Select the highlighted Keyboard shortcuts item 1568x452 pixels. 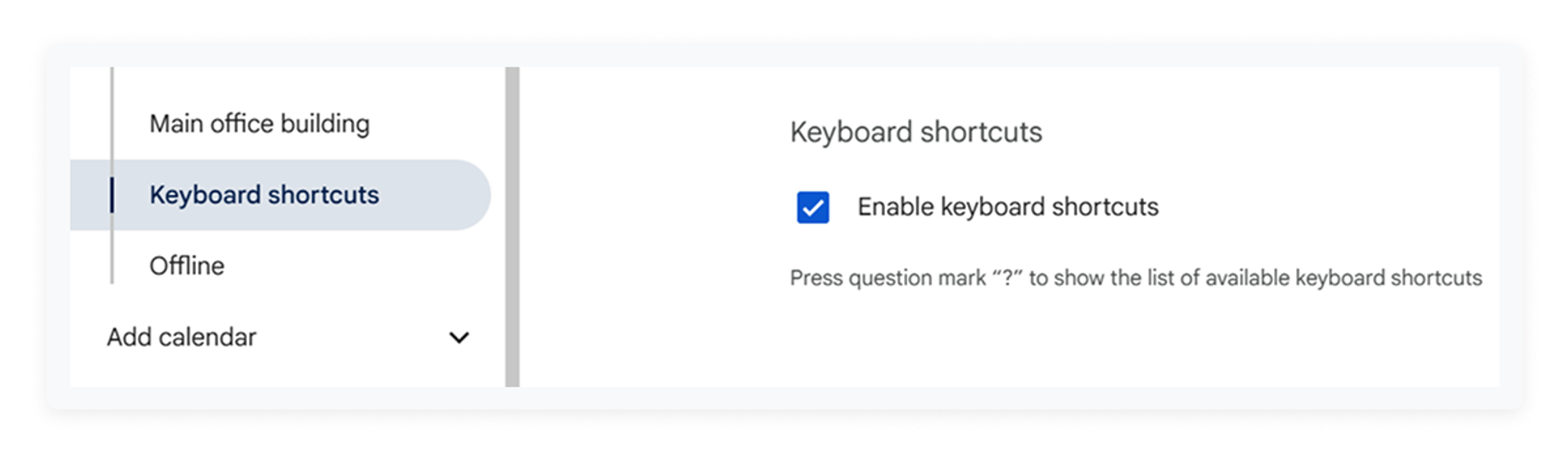[263, 194]
